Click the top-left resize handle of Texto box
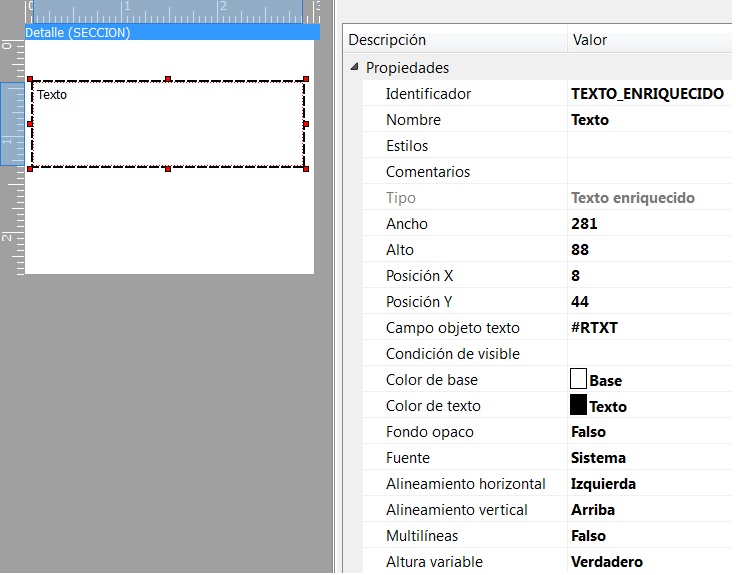Screen dimensions: 736x575 31,79
